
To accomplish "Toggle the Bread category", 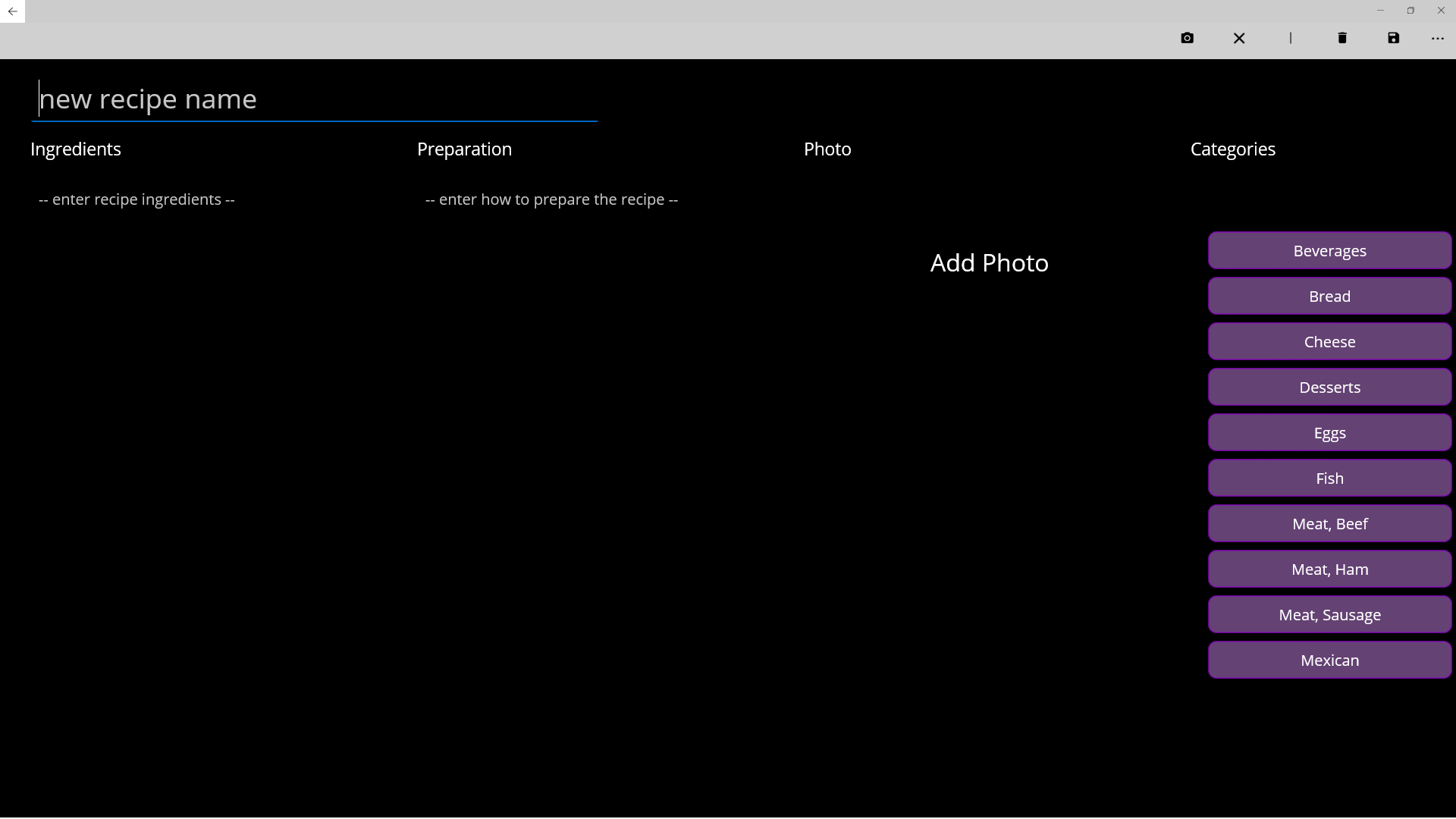I will [x=1329, y=297].
